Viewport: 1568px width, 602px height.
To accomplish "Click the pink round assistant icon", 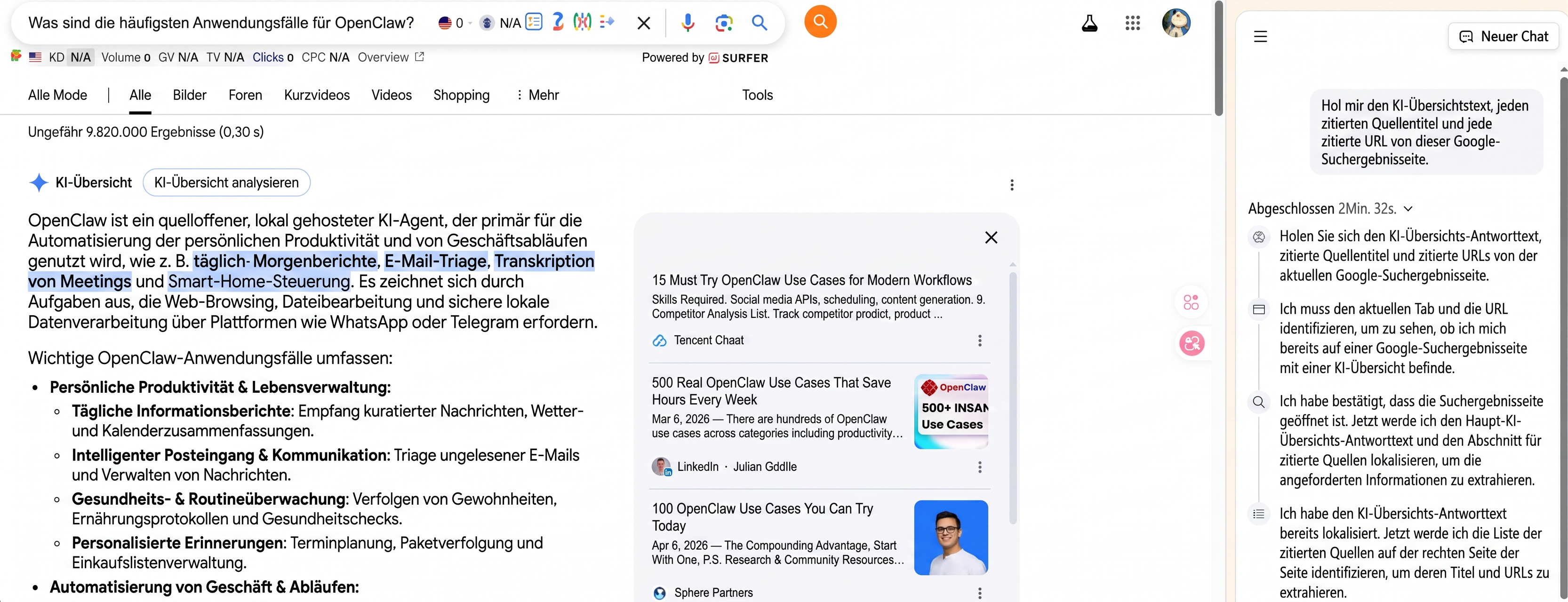I will (1192, 344).
